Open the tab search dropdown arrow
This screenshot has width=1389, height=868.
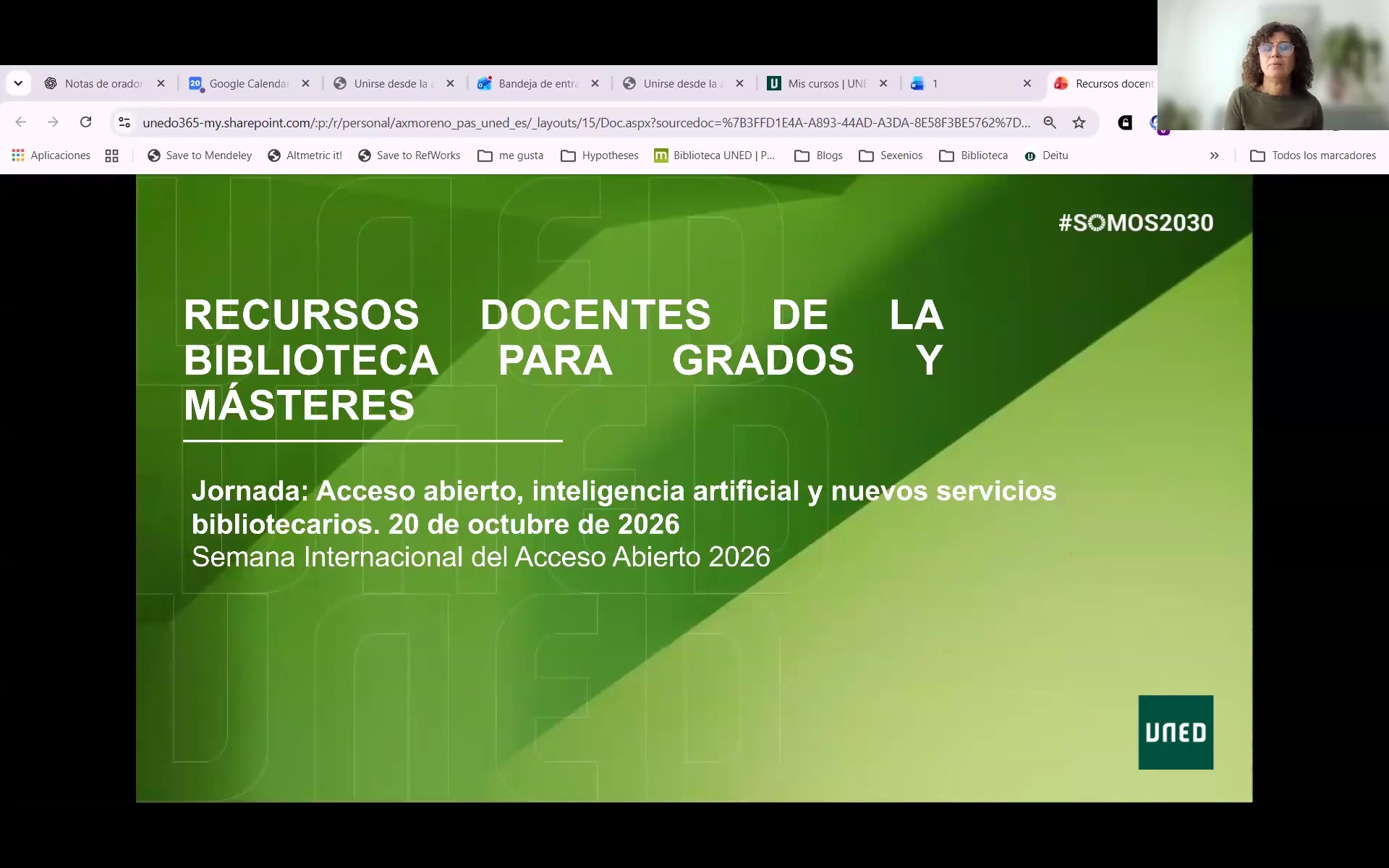(18, 83)
